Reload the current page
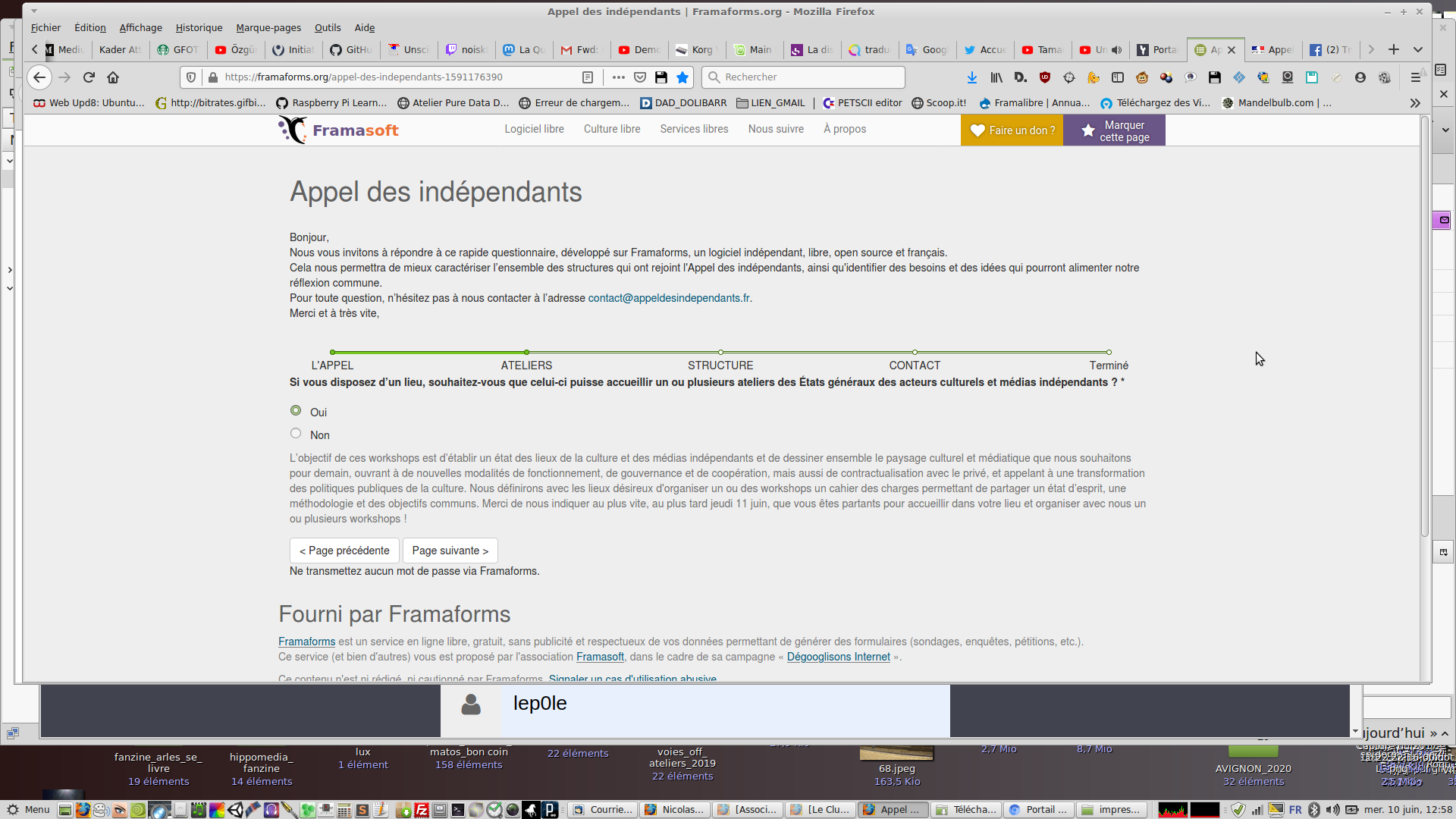 click(89, 77)
